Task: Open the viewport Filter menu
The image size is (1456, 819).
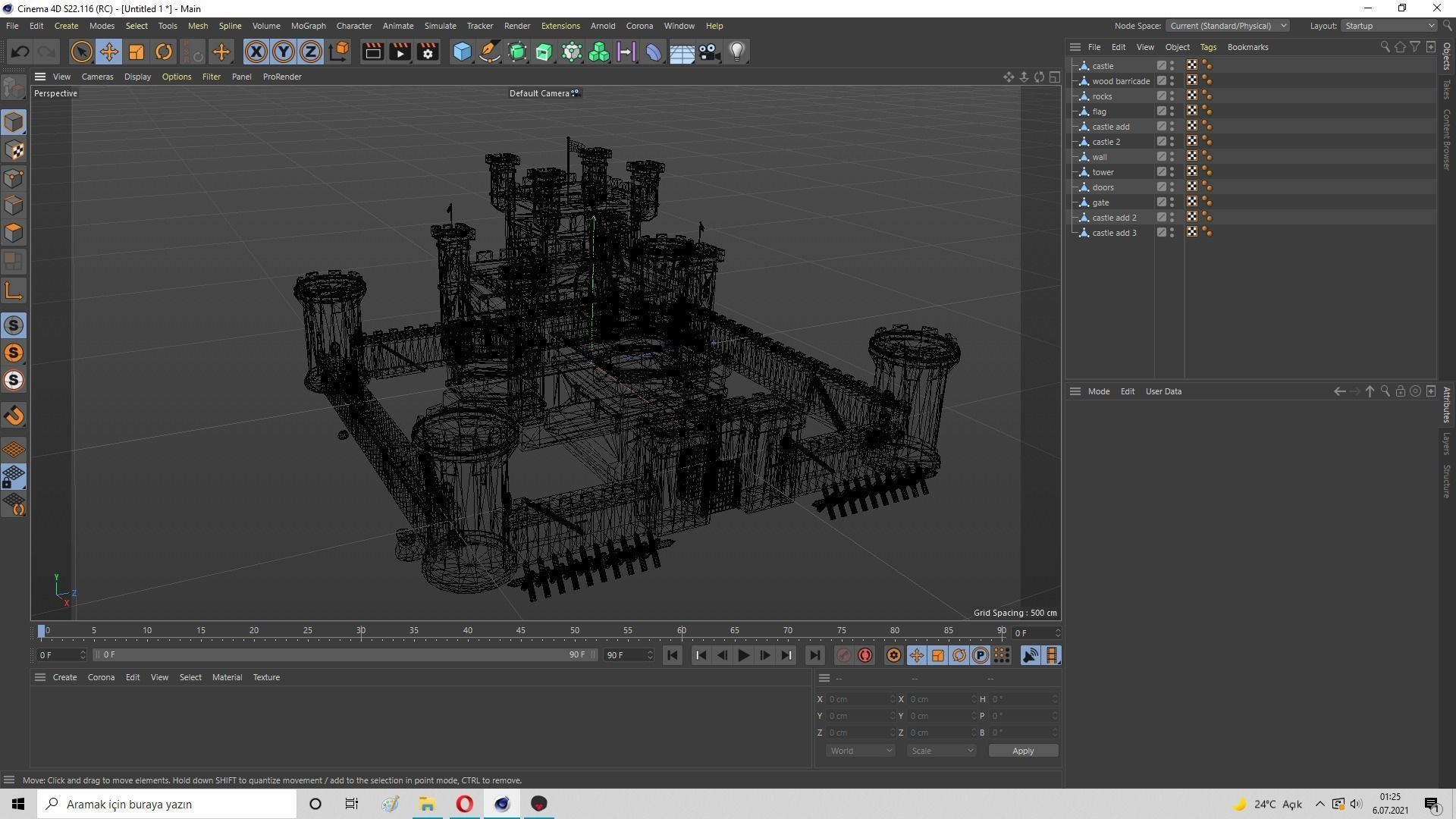Action: [x=212, y=77]
